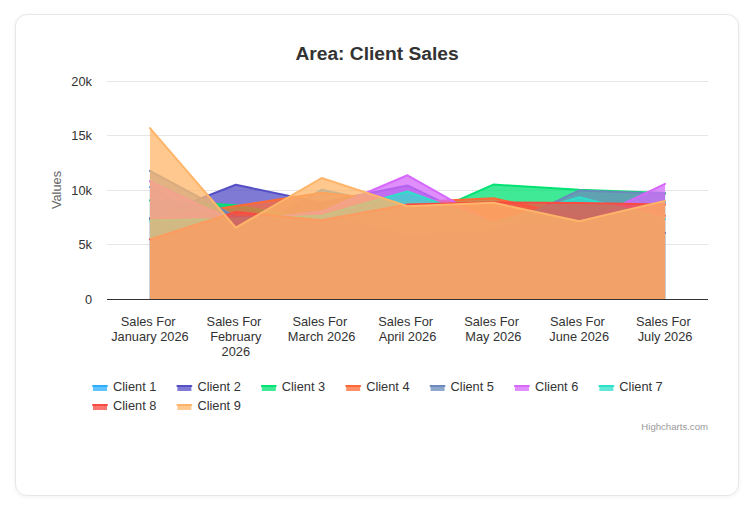
Task: Toggle Client 6 legend entry
Action: click(546, 387)
